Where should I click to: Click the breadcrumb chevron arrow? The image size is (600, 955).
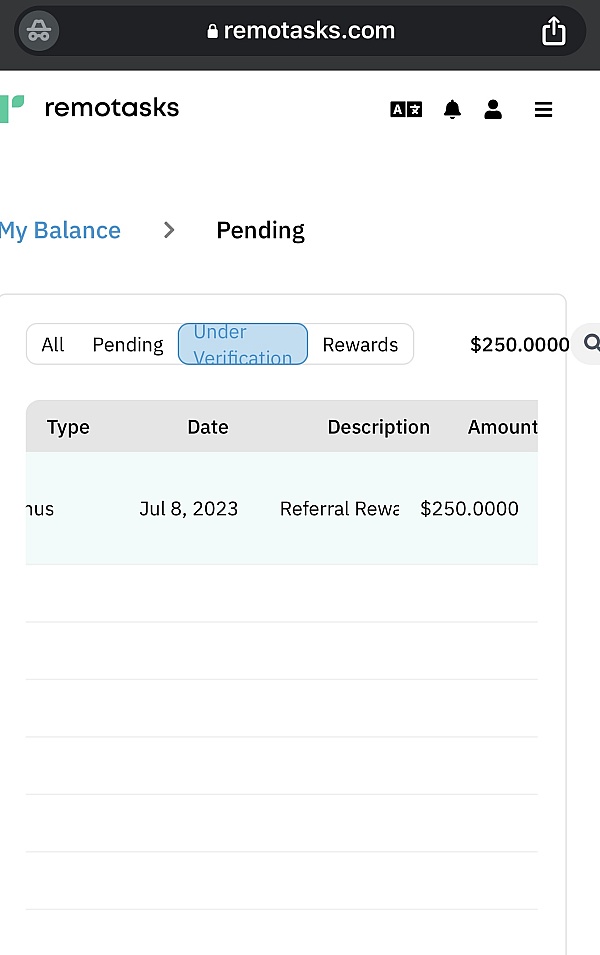tap(169, 230)
